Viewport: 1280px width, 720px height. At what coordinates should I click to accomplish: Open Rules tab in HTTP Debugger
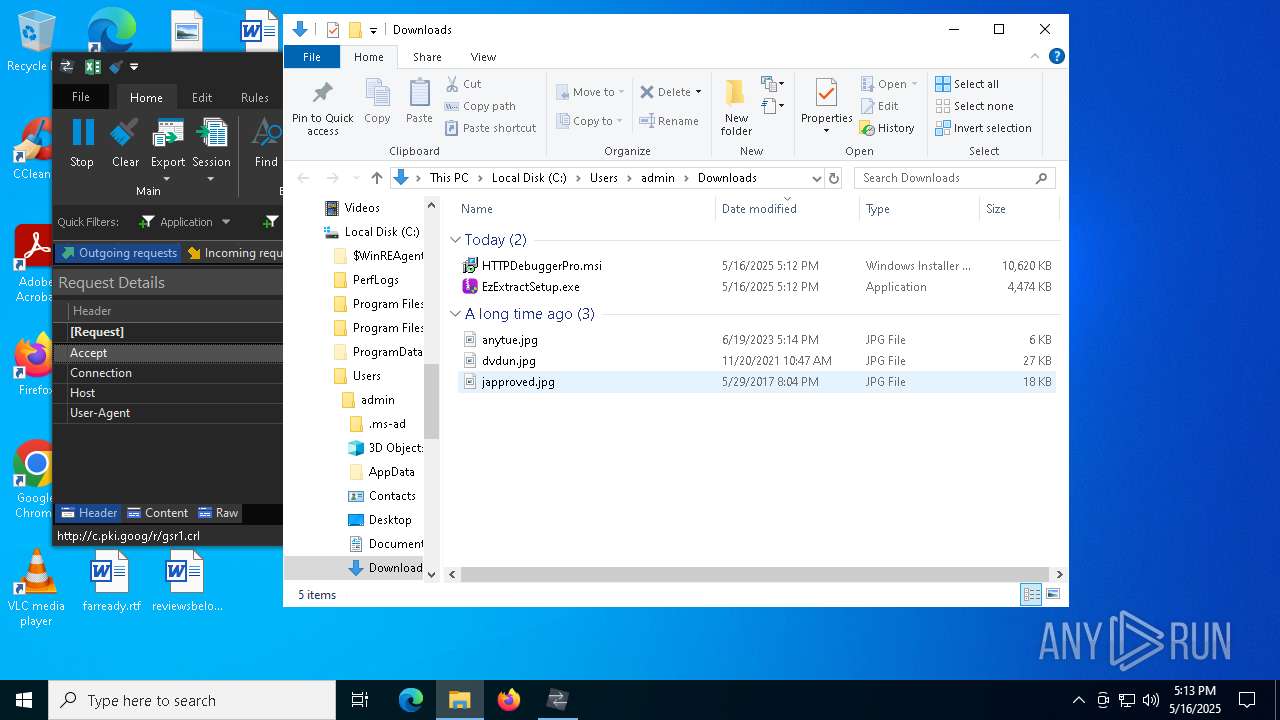tap(255, 97)
